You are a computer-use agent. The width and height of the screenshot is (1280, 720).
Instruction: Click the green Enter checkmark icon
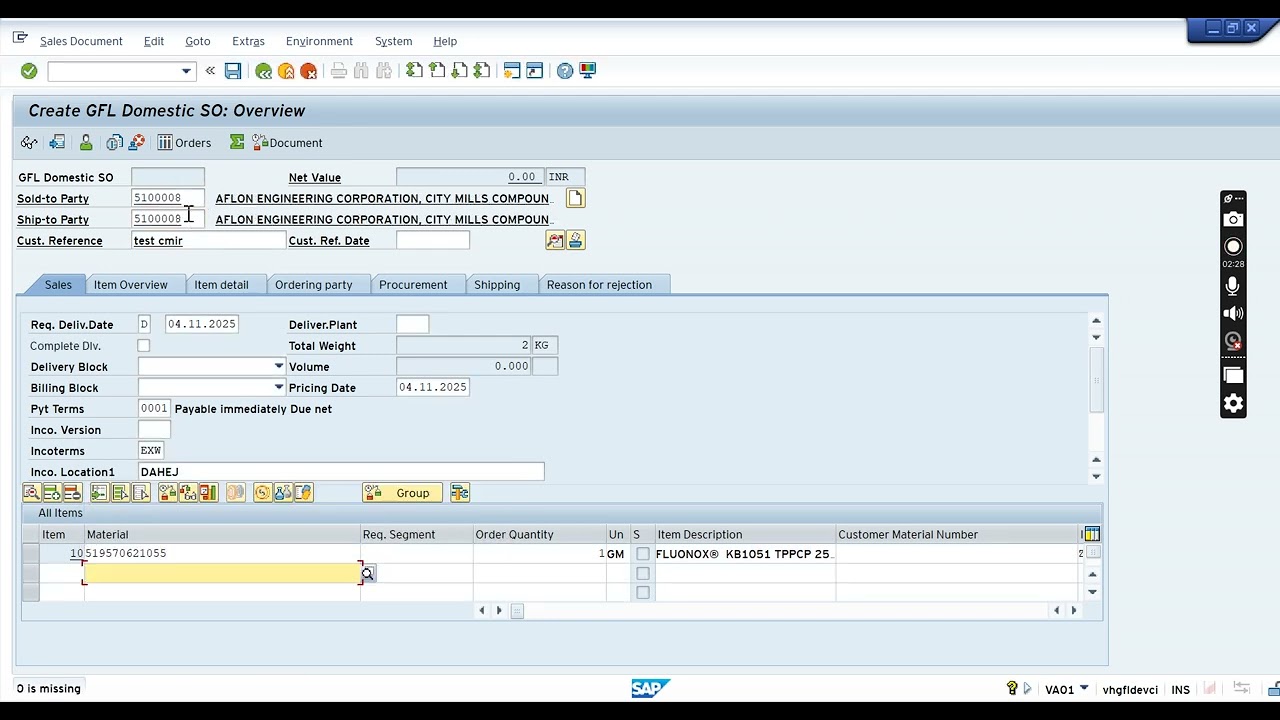point(29,71)
